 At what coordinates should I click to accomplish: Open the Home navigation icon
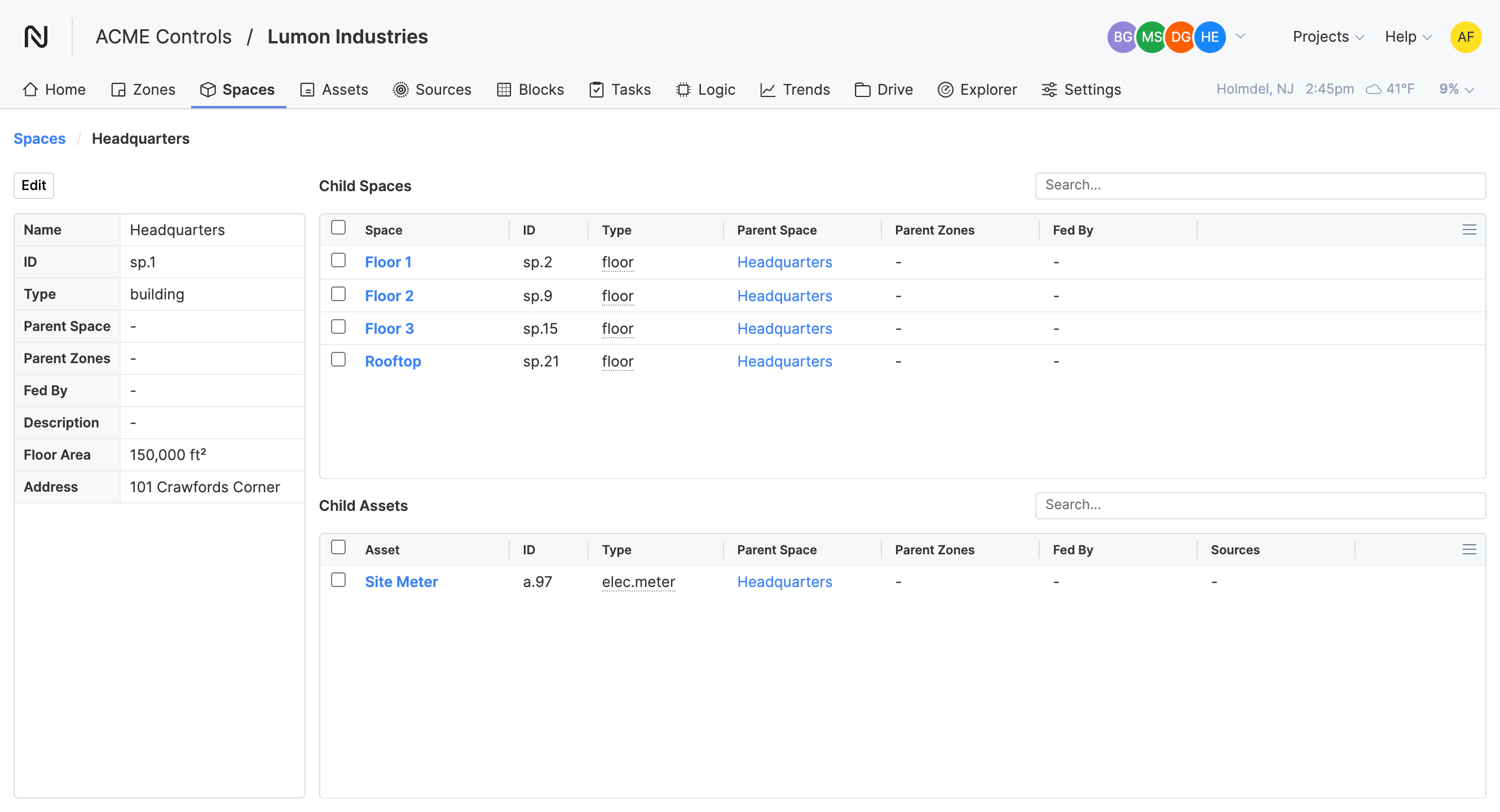(x=30, y=90)
